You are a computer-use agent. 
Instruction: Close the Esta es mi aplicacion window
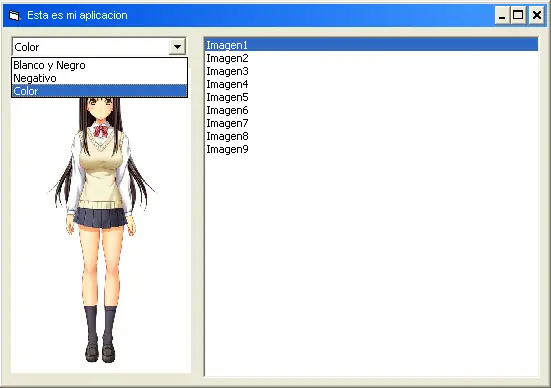click(x=537, y=15)
